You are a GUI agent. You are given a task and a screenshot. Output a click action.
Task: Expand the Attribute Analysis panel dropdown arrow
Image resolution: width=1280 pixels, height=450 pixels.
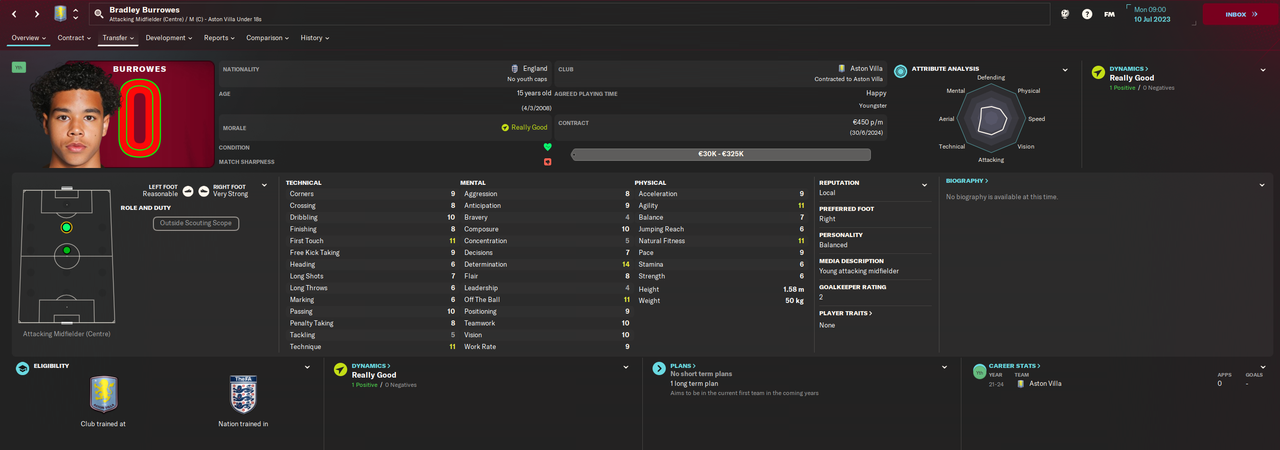1066,71
